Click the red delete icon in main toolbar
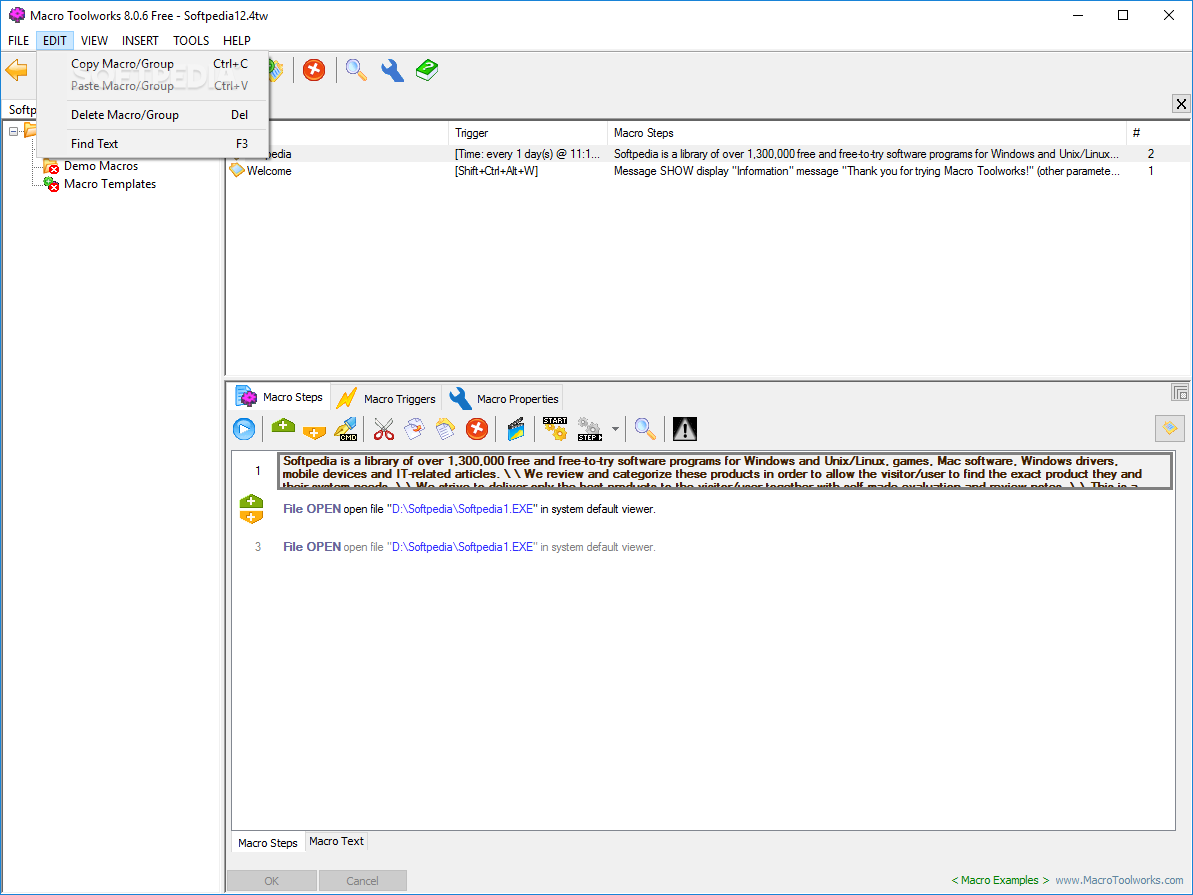 click(x=313, y=70)
